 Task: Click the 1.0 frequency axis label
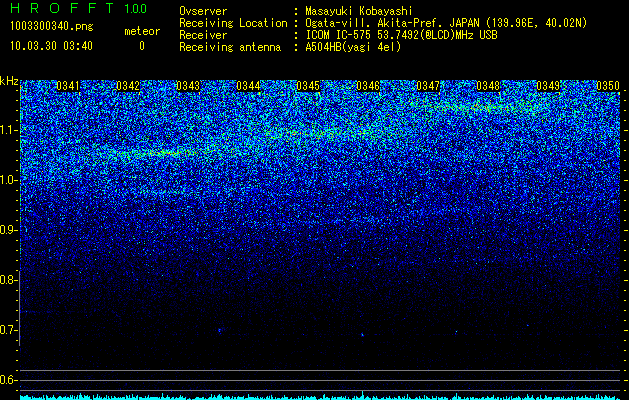click(x=8, y=181)
